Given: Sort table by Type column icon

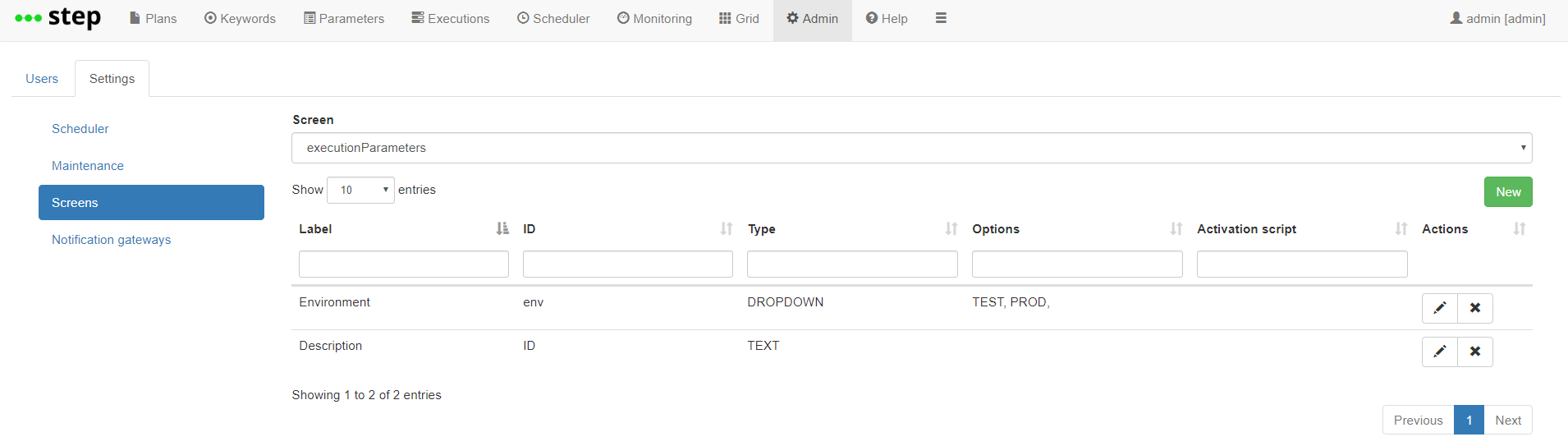Looking at the screenshot, I should pyautogui.click(x=951, y=229).
